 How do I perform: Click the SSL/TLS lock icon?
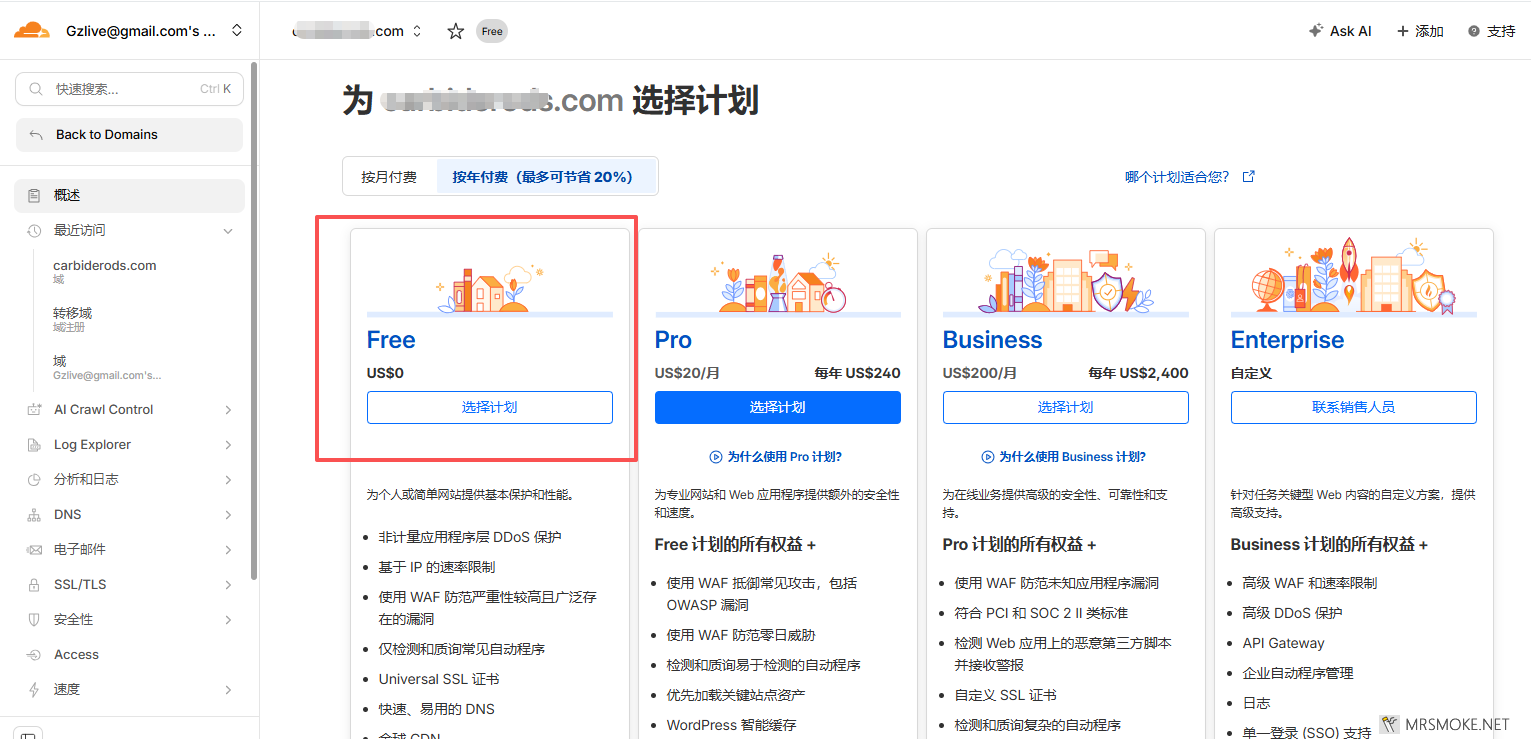34,585
